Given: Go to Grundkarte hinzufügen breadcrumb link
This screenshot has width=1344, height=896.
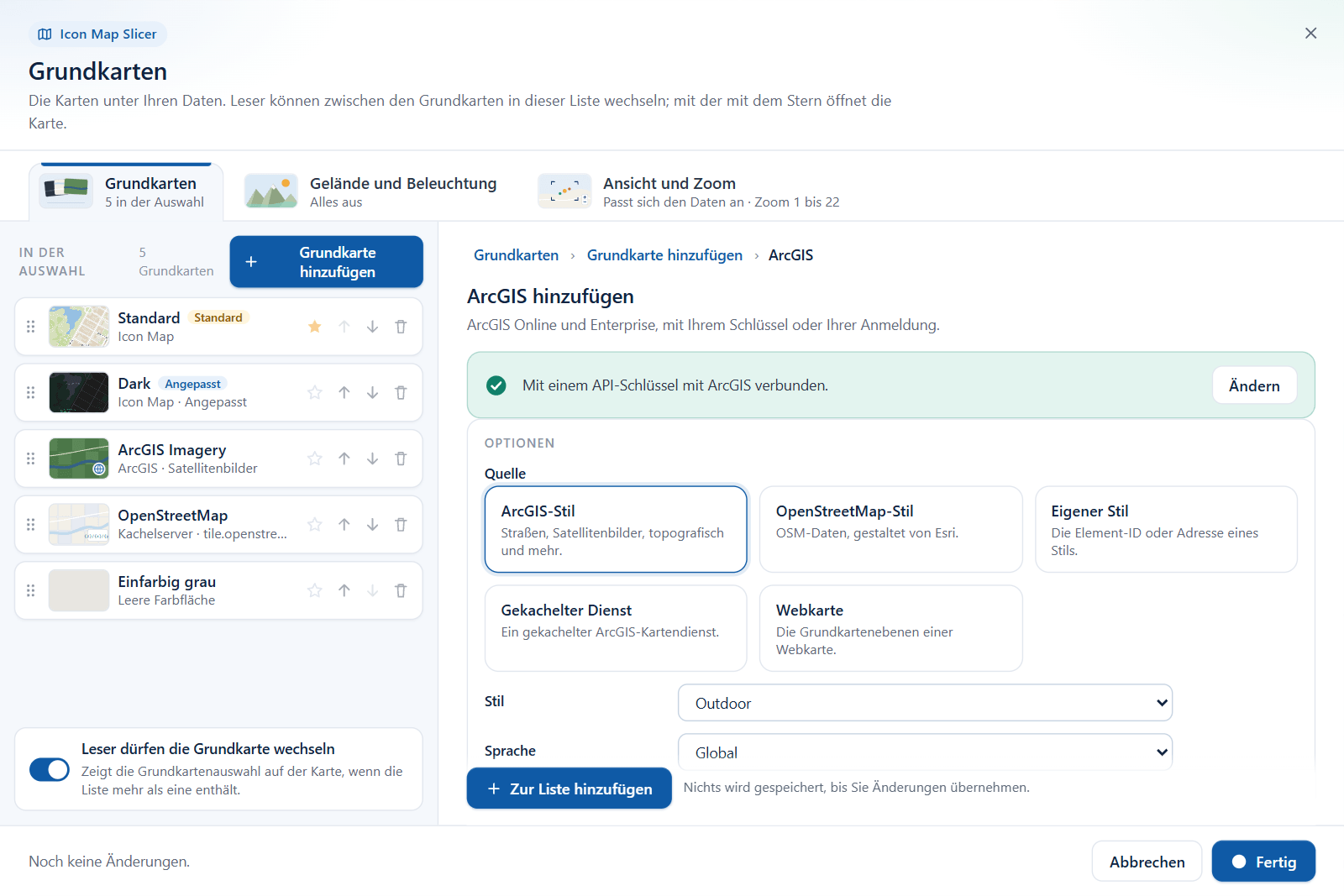Looking at the screenshot, I should 664,255.
